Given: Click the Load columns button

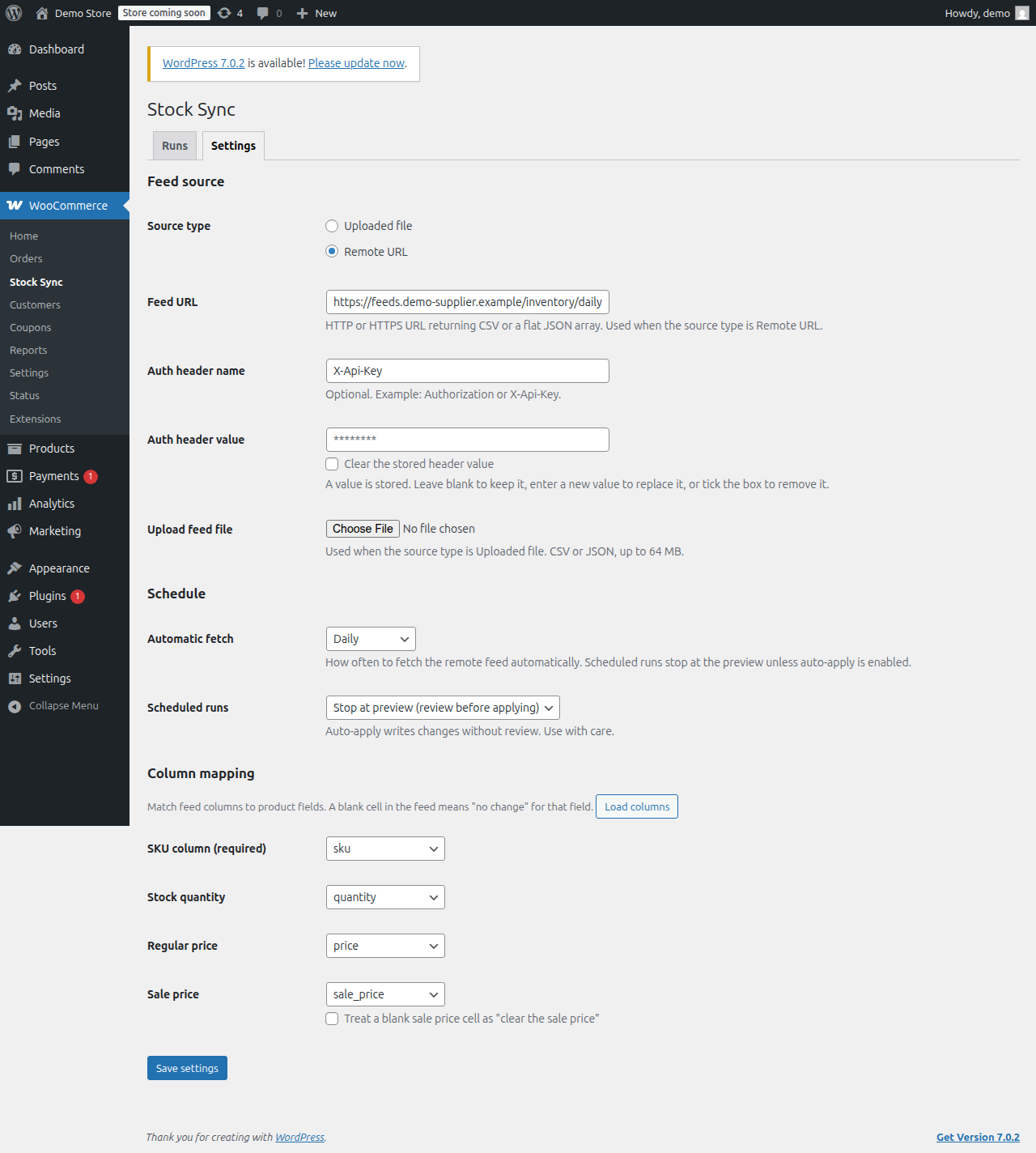Looking at the screenshot, I should (x=637, y=806).
